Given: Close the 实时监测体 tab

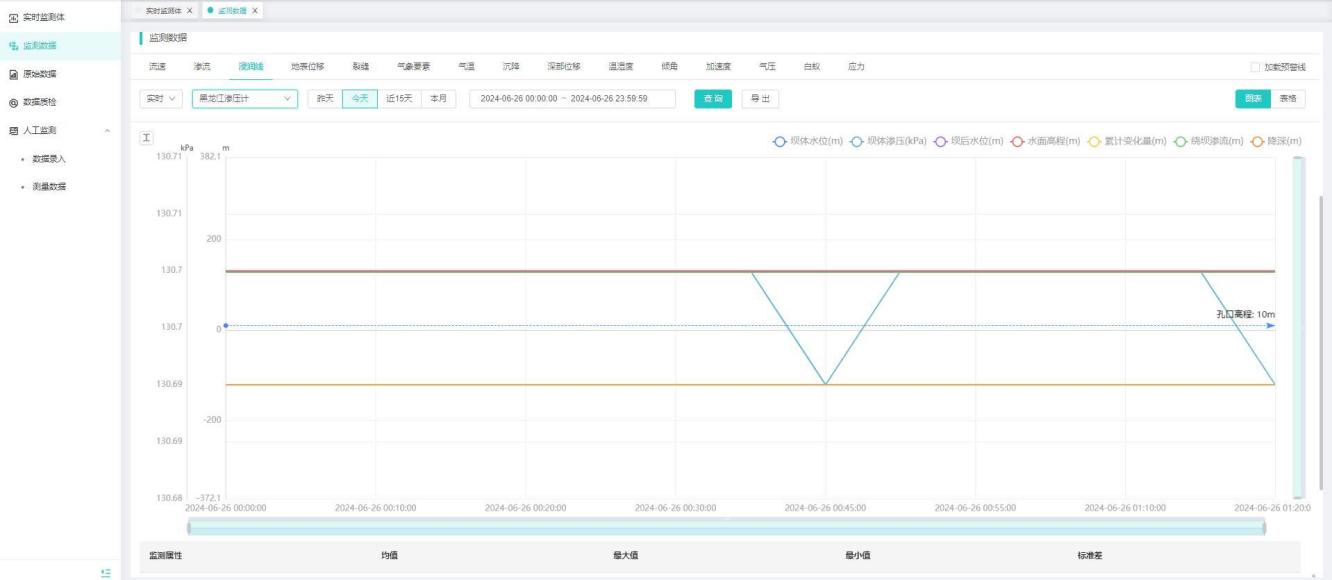Looking at the screenshot, I should click(190, 10).
